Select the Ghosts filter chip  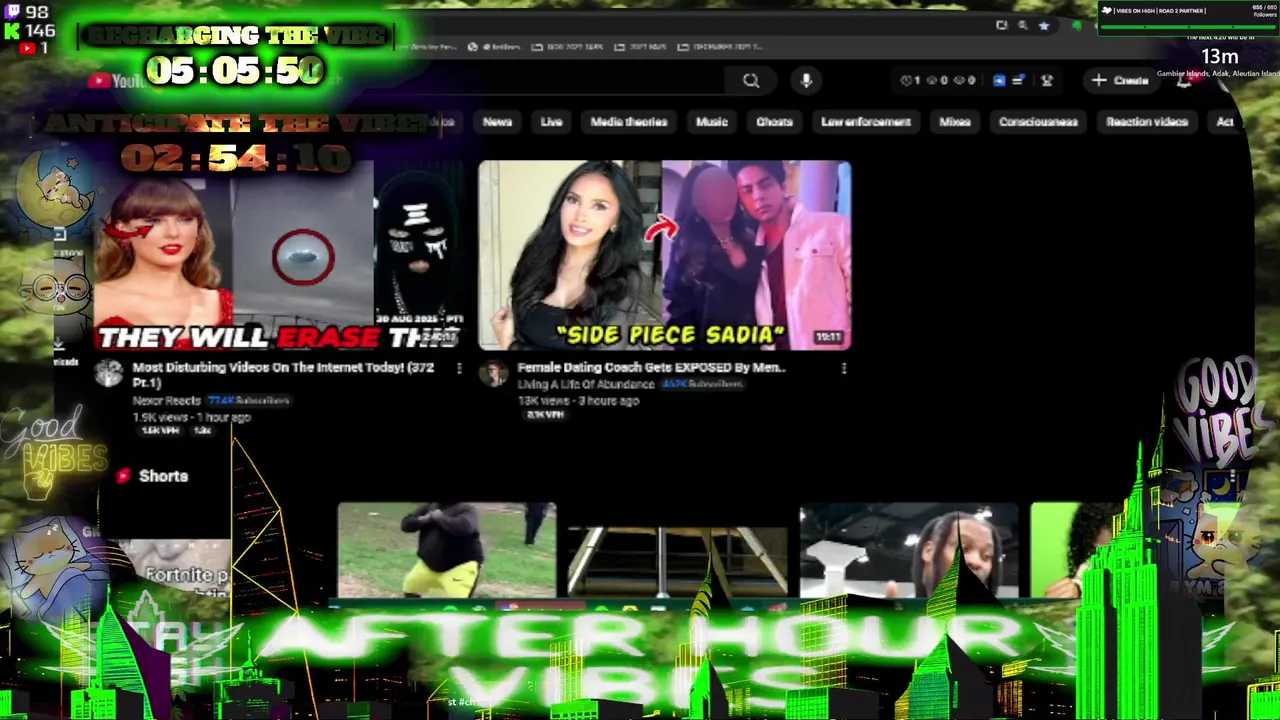(774, 122)
